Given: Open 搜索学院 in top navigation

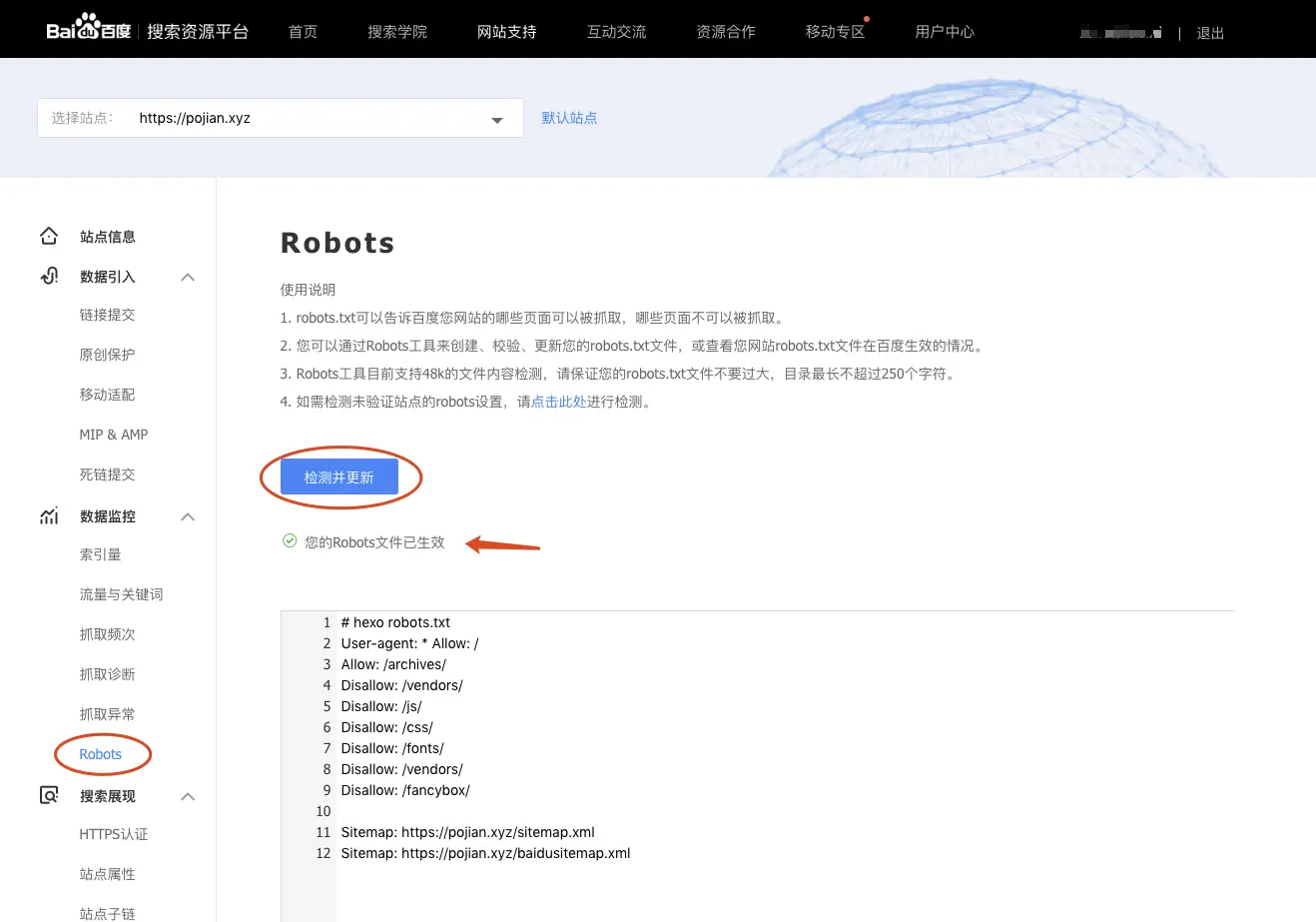Looking at the screenshot, I should coord(397,32).
